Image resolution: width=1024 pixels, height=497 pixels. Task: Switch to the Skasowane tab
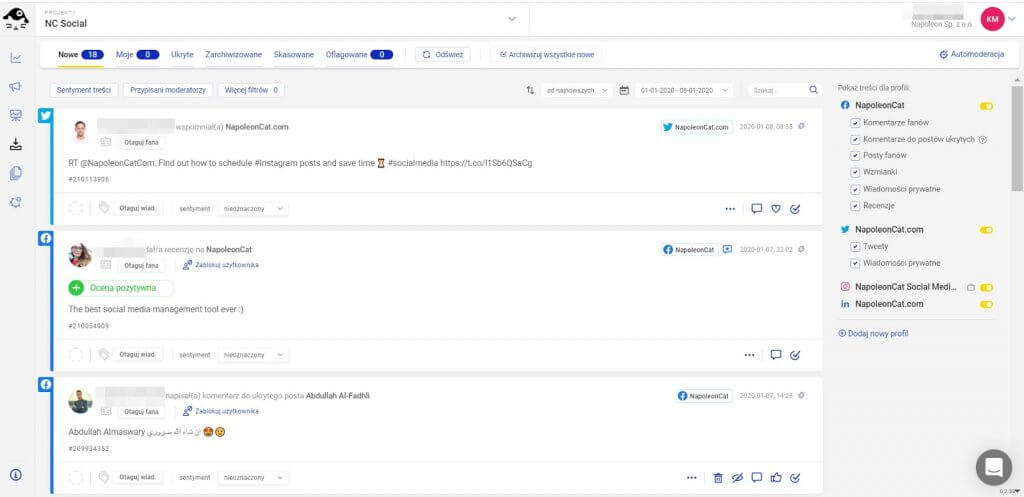click(294, 55)
